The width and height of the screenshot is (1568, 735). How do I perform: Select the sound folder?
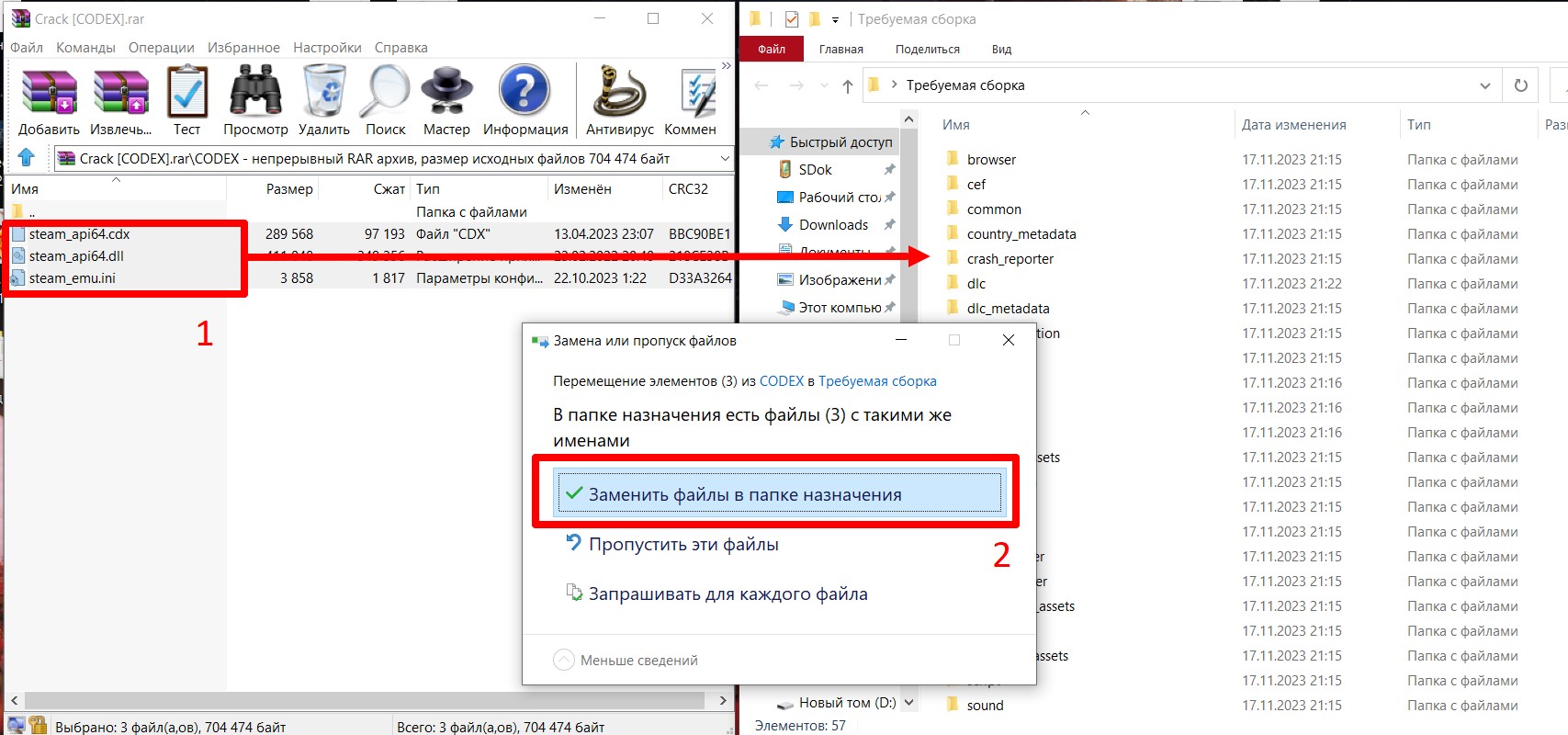coord(975,706)
